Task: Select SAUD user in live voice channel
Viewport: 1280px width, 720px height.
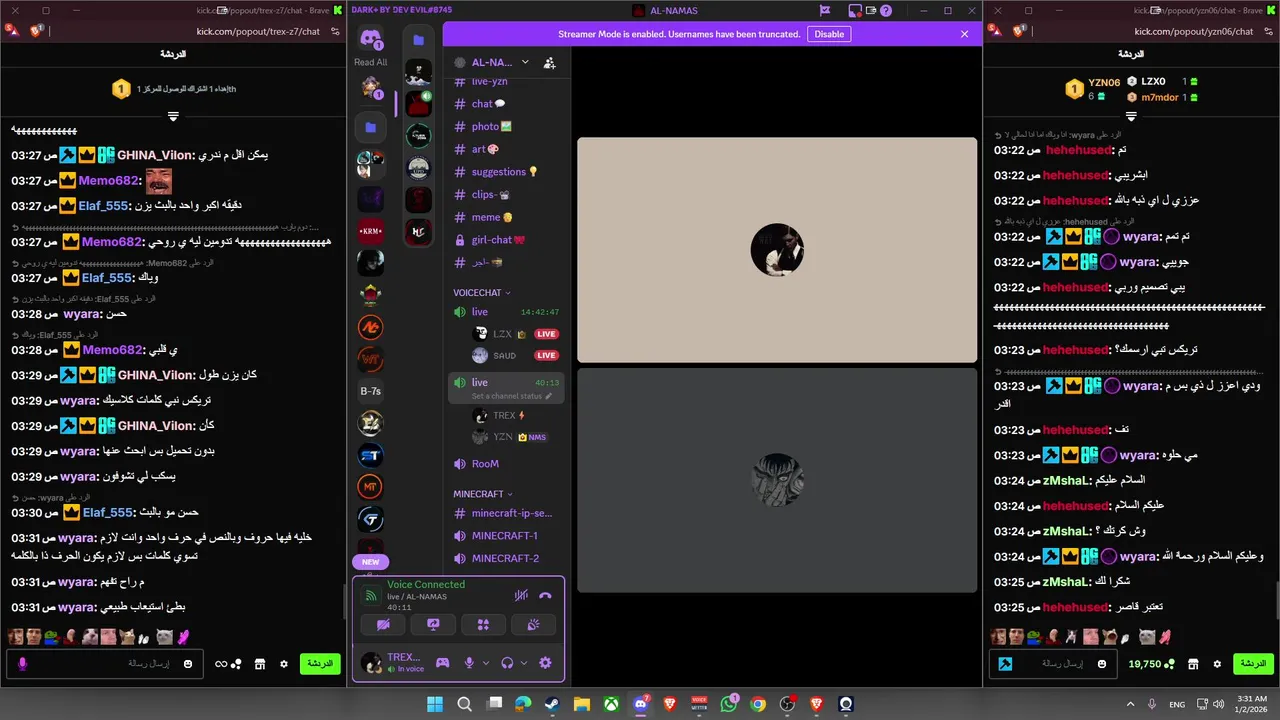Action: pyautogui.click(x=516, y=356)
